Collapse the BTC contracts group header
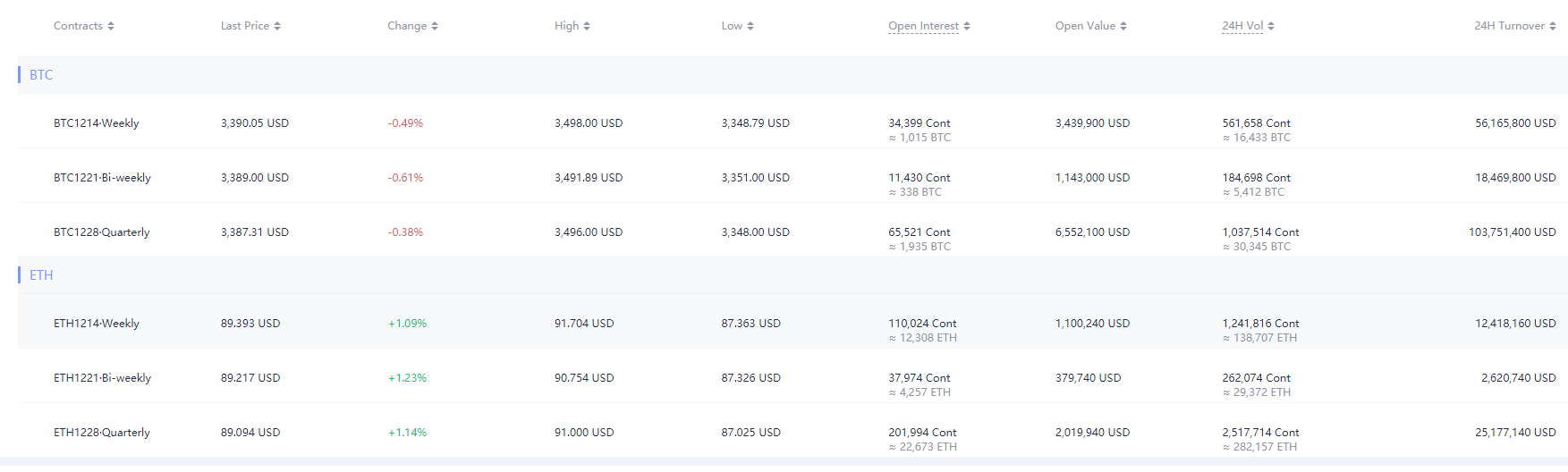Screen dimensions: 1568x472 pos(41,75)
